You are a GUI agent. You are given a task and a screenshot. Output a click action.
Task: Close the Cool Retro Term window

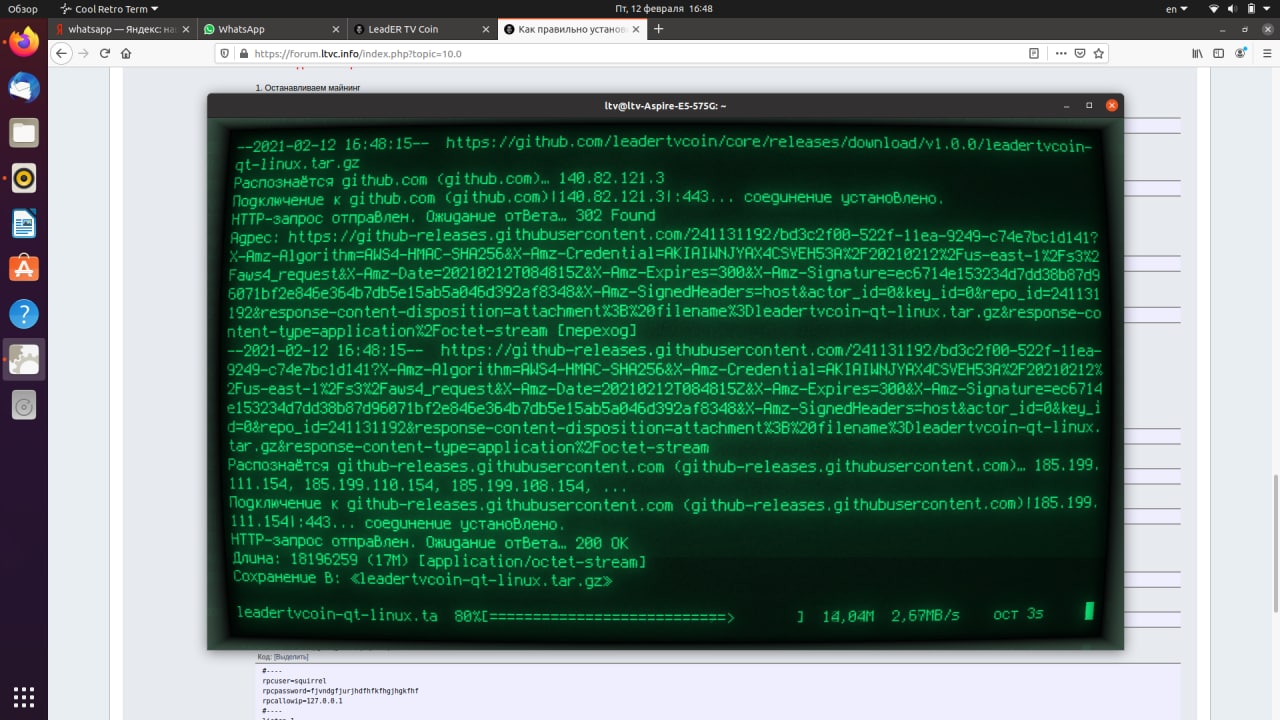(1111, 105)
